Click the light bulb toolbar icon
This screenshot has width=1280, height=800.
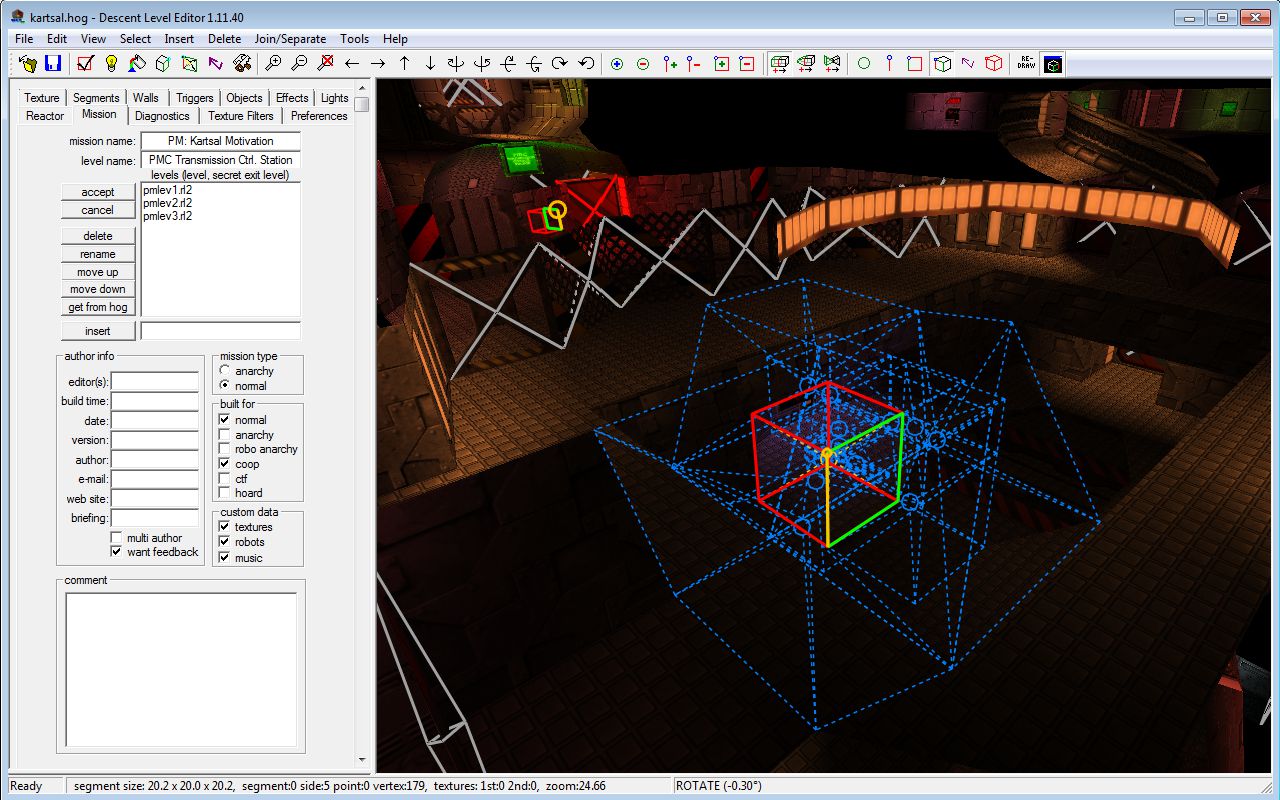(111, 64)
